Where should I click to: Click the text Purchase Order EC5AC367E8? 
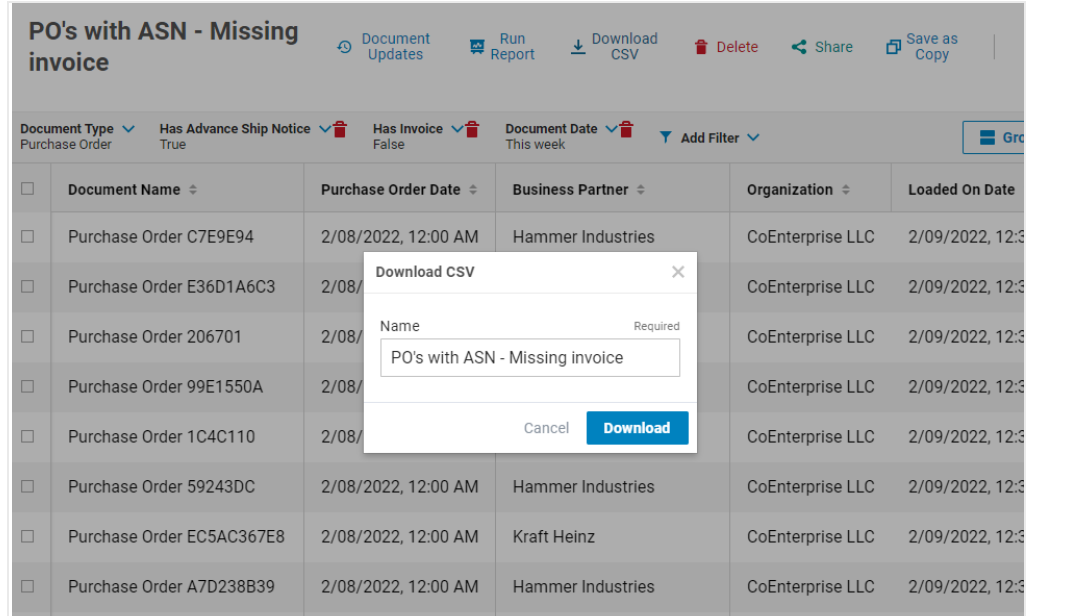[x=176, y=536]
